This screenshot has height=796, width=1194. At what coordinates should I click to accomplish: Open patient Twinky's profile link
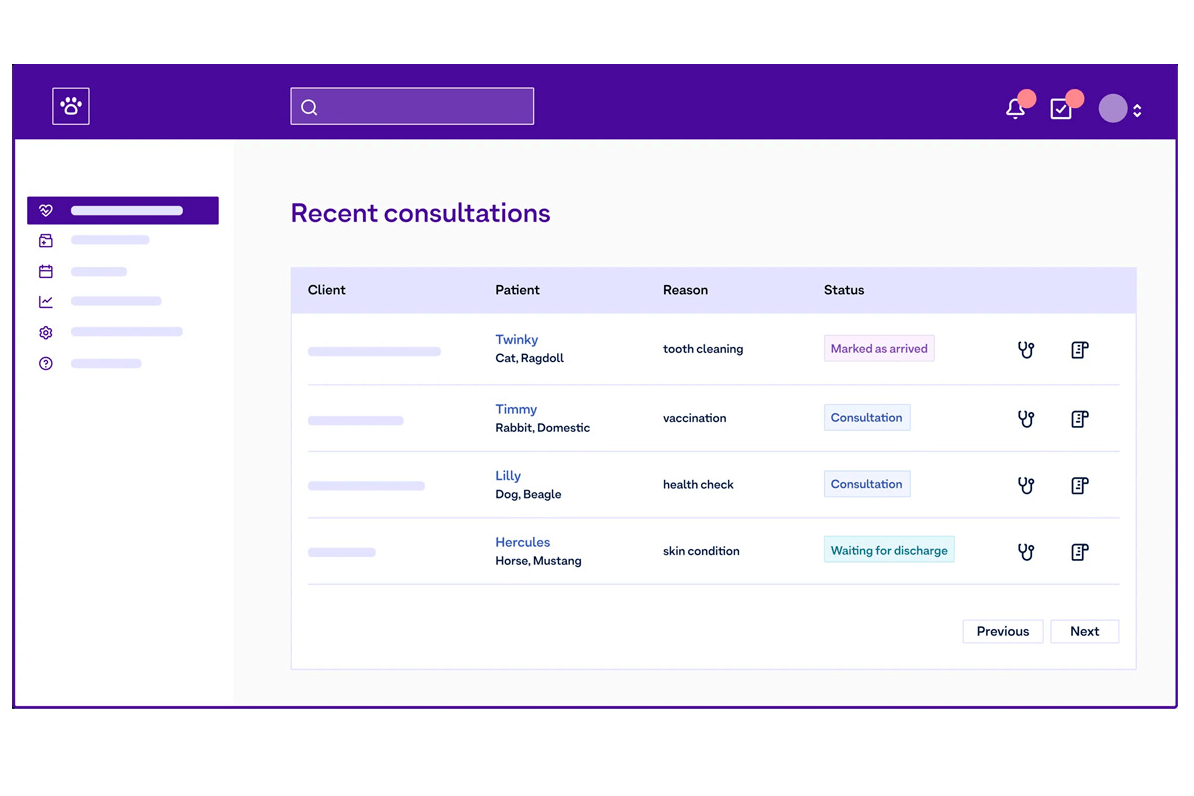(516, 340)
